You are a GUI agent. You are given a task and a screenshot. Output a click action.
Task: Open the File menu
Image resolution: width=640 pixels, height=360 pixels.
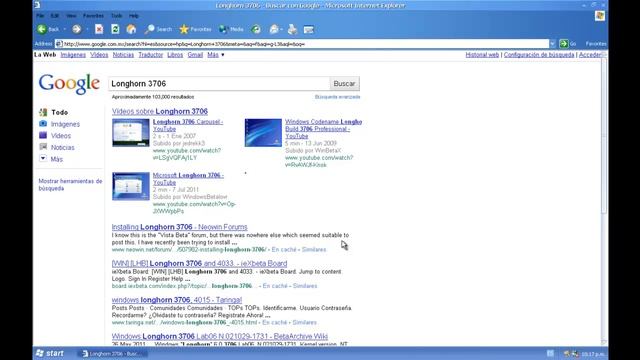40,16
